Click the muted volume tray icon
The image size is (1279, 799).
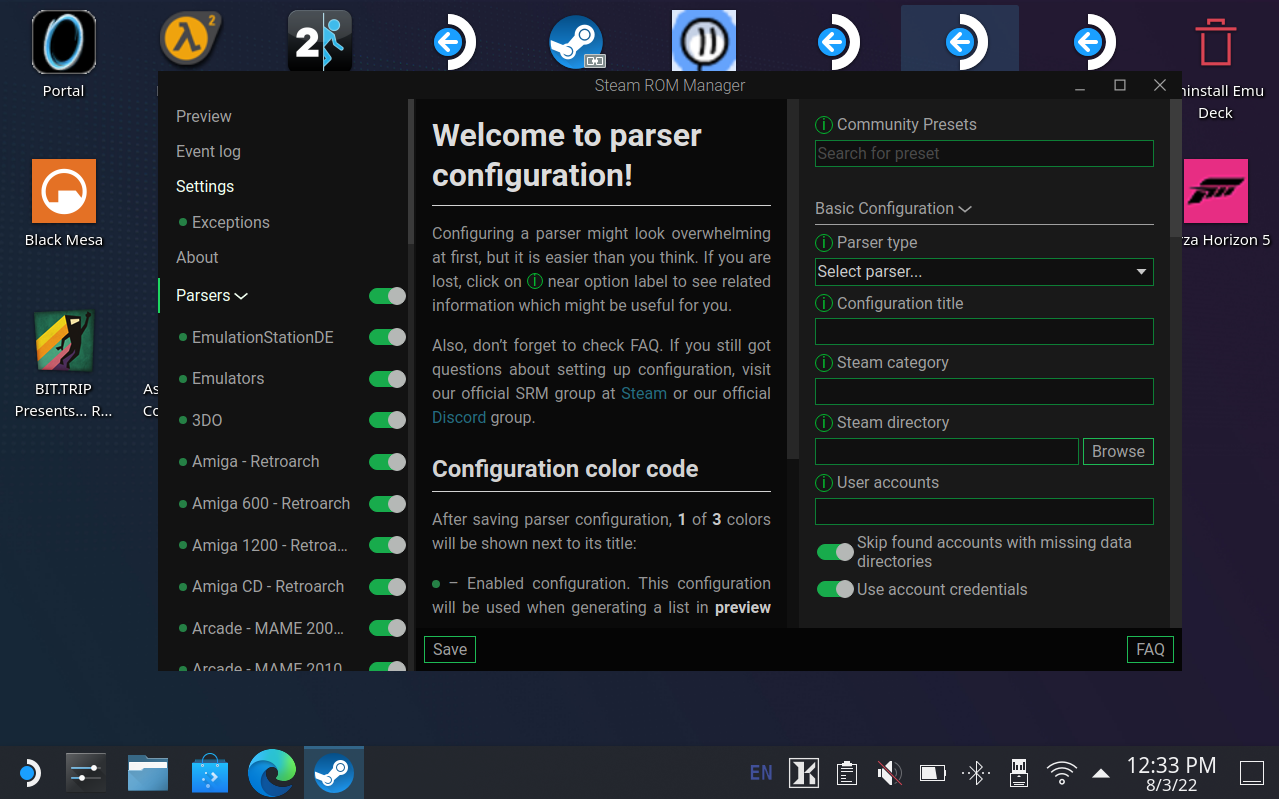click(888, 772)
